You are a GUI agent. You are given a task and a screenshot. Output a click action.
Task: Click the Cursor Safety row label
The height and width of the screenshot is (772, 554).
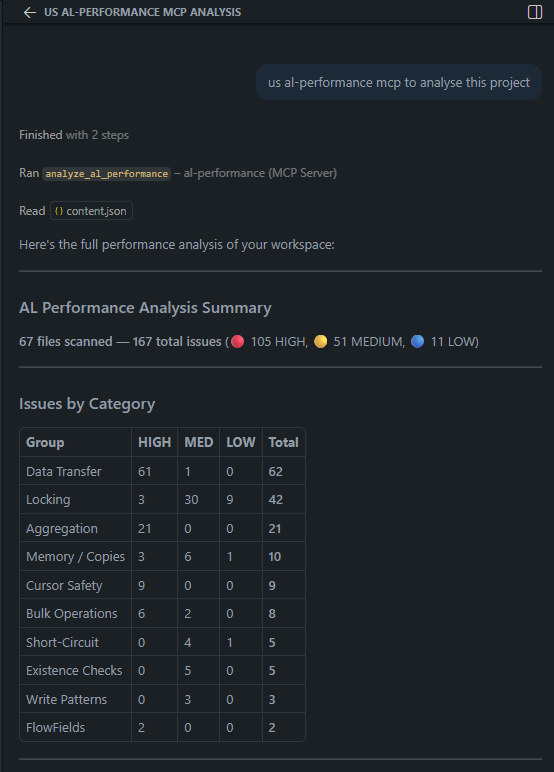pos(64,585)
